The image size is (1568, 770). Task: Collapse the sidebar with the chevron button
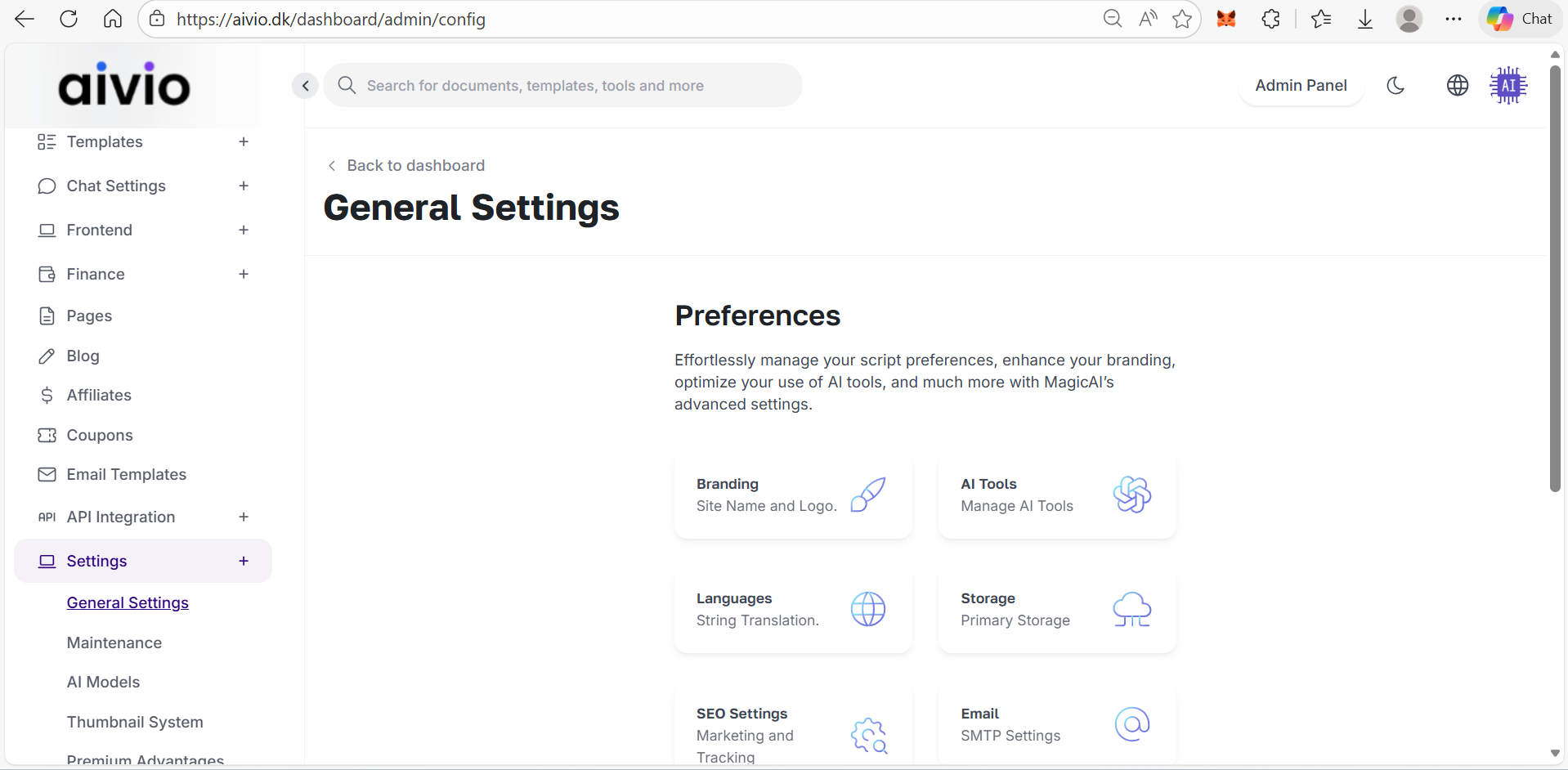305,85
